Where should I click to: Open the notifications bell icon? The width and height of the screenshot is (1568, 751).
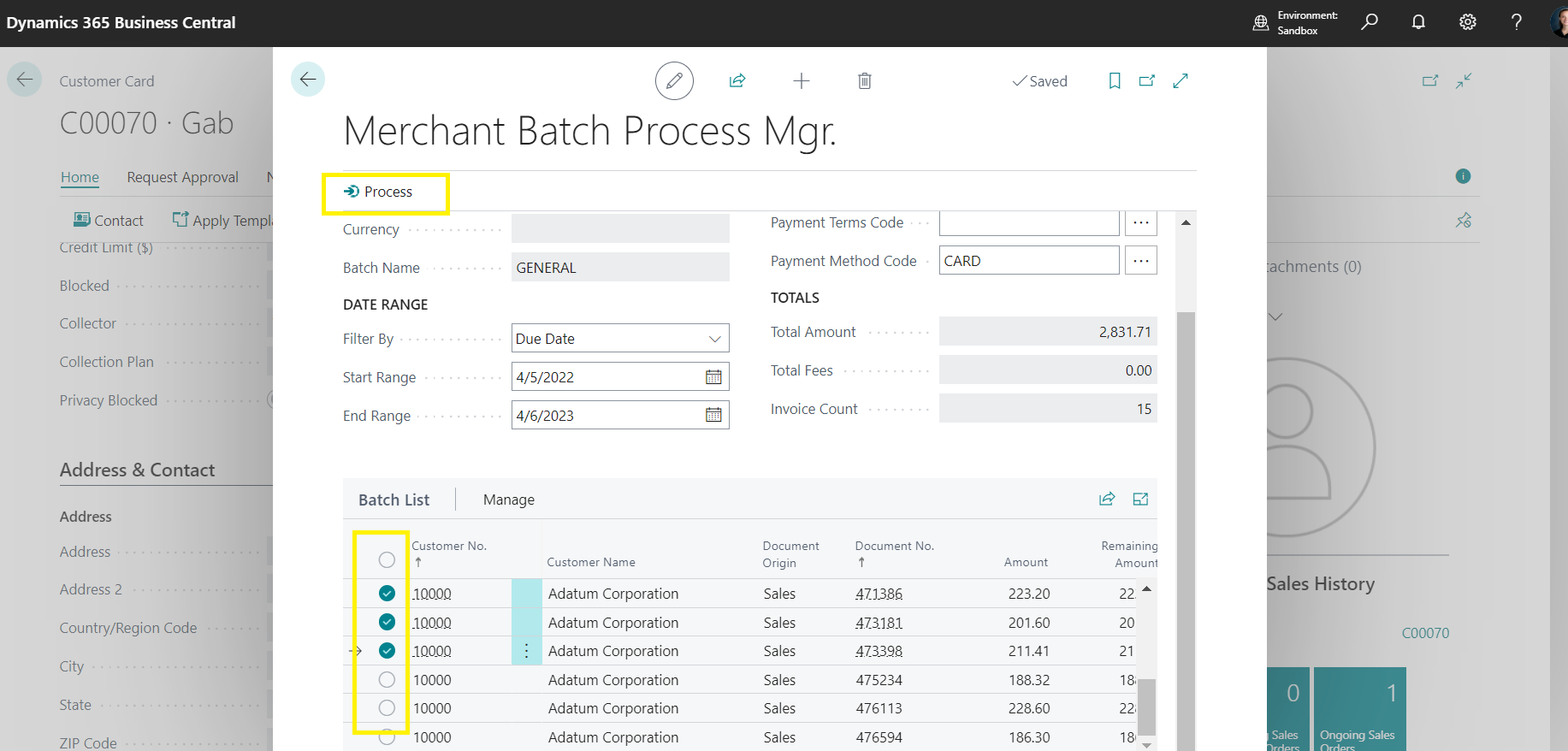[x=1418, y=22]
